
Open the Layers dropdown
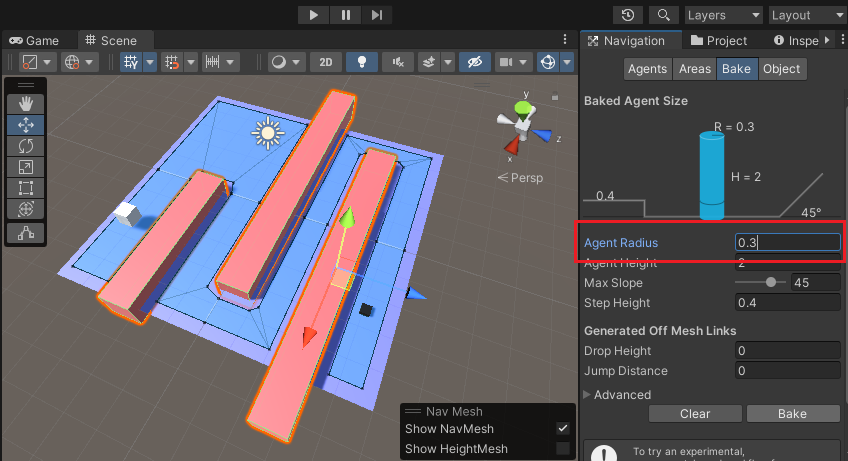click(724, 15)
